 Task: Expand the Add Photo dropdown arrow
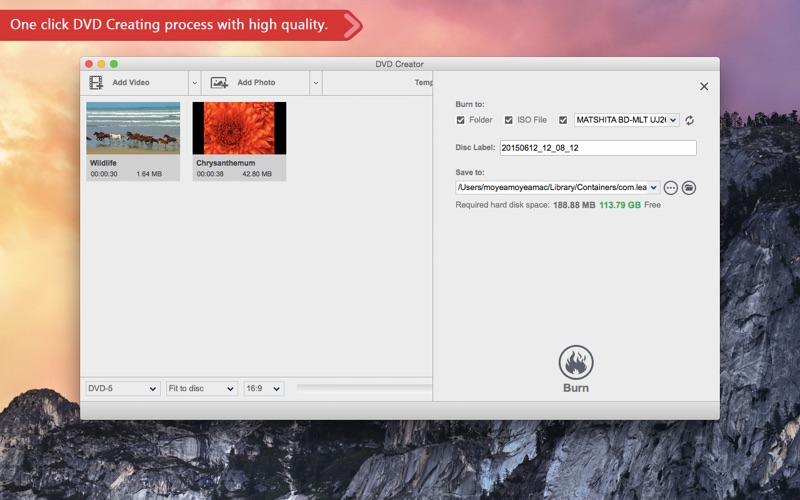316,83
